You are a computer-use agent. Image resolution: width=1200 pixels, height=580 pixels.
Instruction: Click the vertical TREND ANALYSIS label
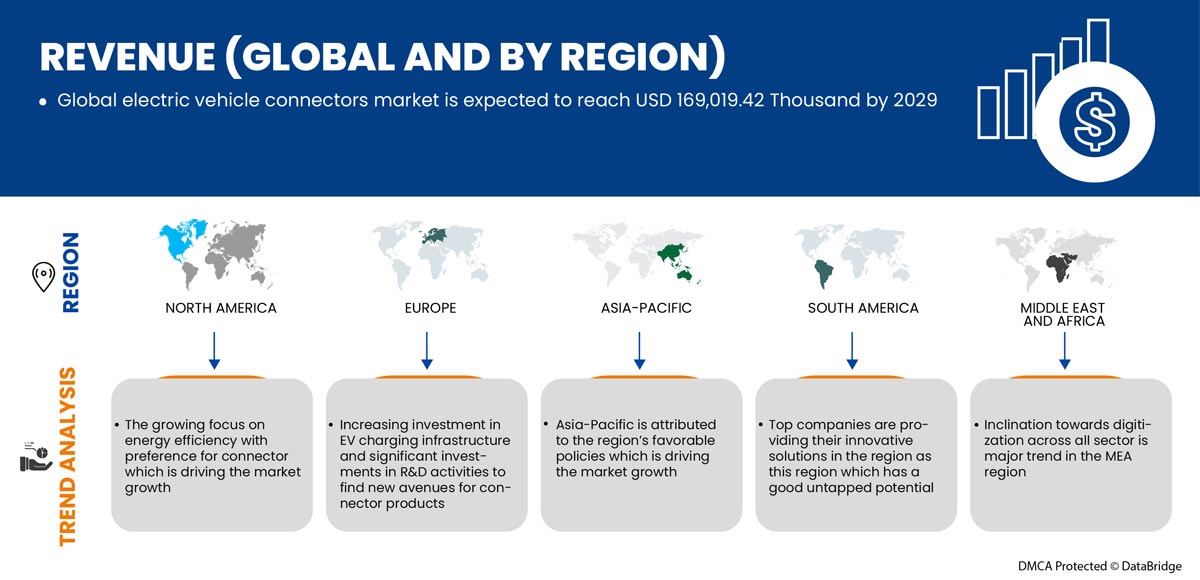(x=68, y=457)
